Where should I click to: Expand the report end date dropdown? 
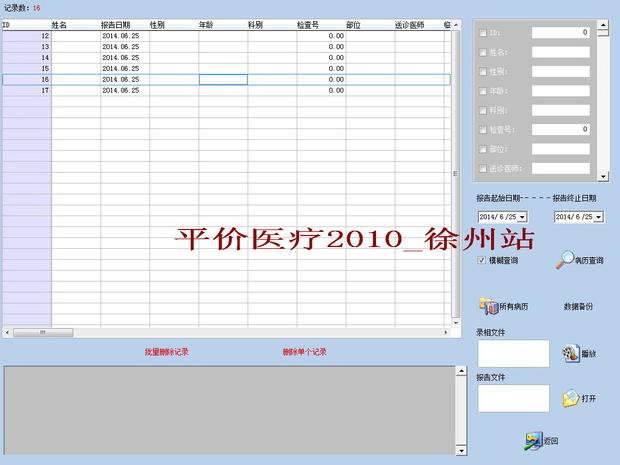(599, 216)
